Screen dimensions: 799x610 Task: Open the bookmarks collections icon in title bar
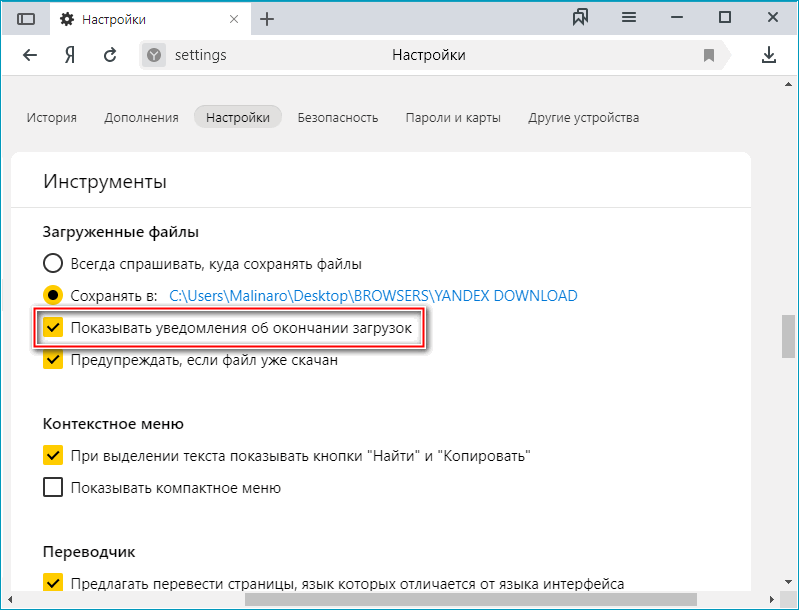click(x=580, y=18)
